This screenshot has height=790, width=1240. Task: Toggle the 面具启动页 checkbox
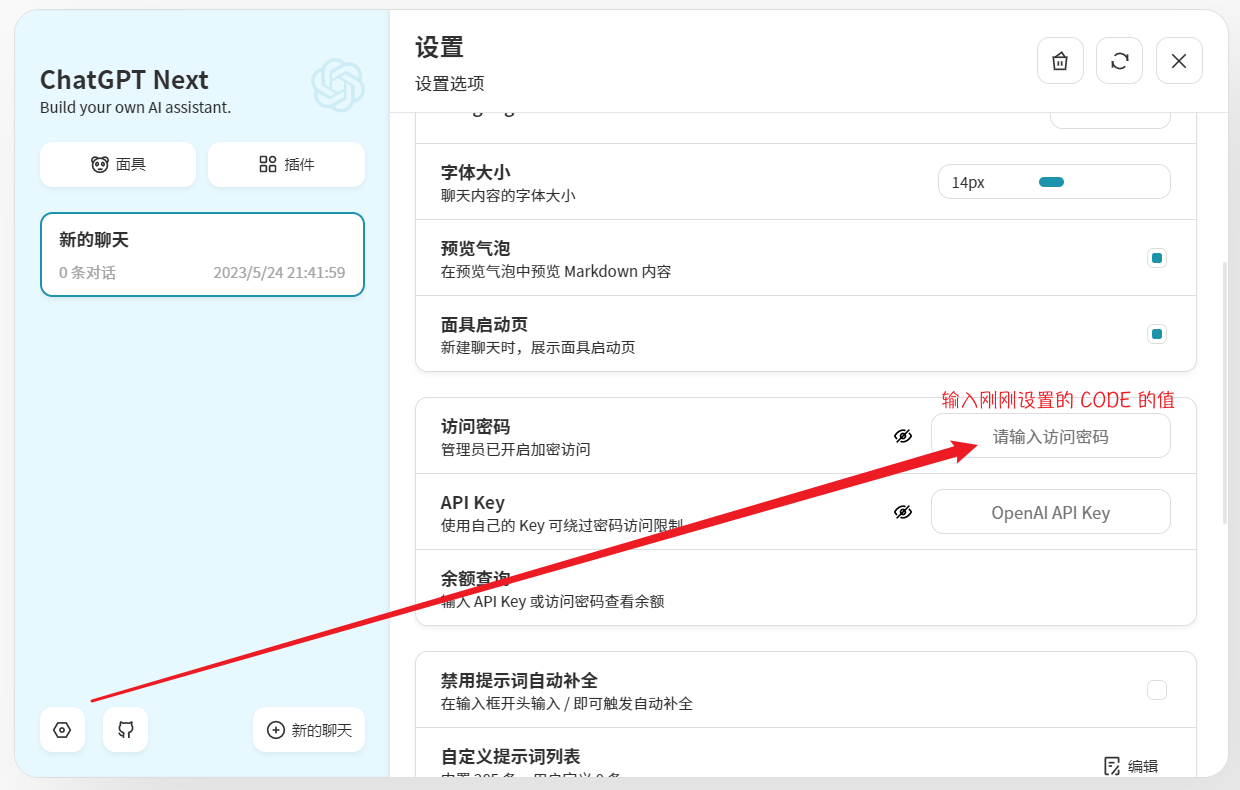[1157, 334]
